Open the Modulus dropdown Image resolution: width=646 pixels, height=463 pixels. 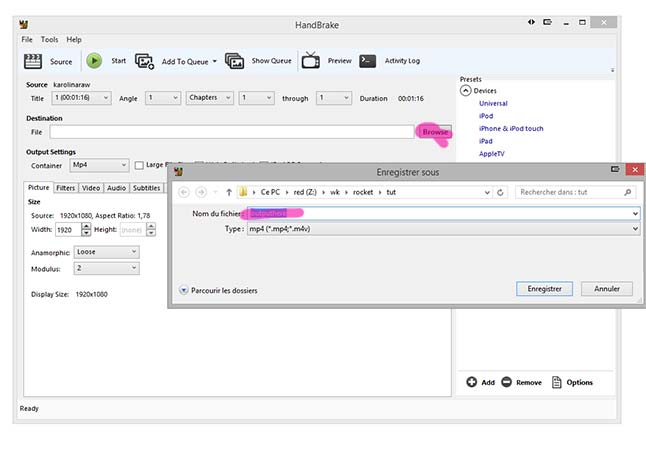tap(107, 269)
